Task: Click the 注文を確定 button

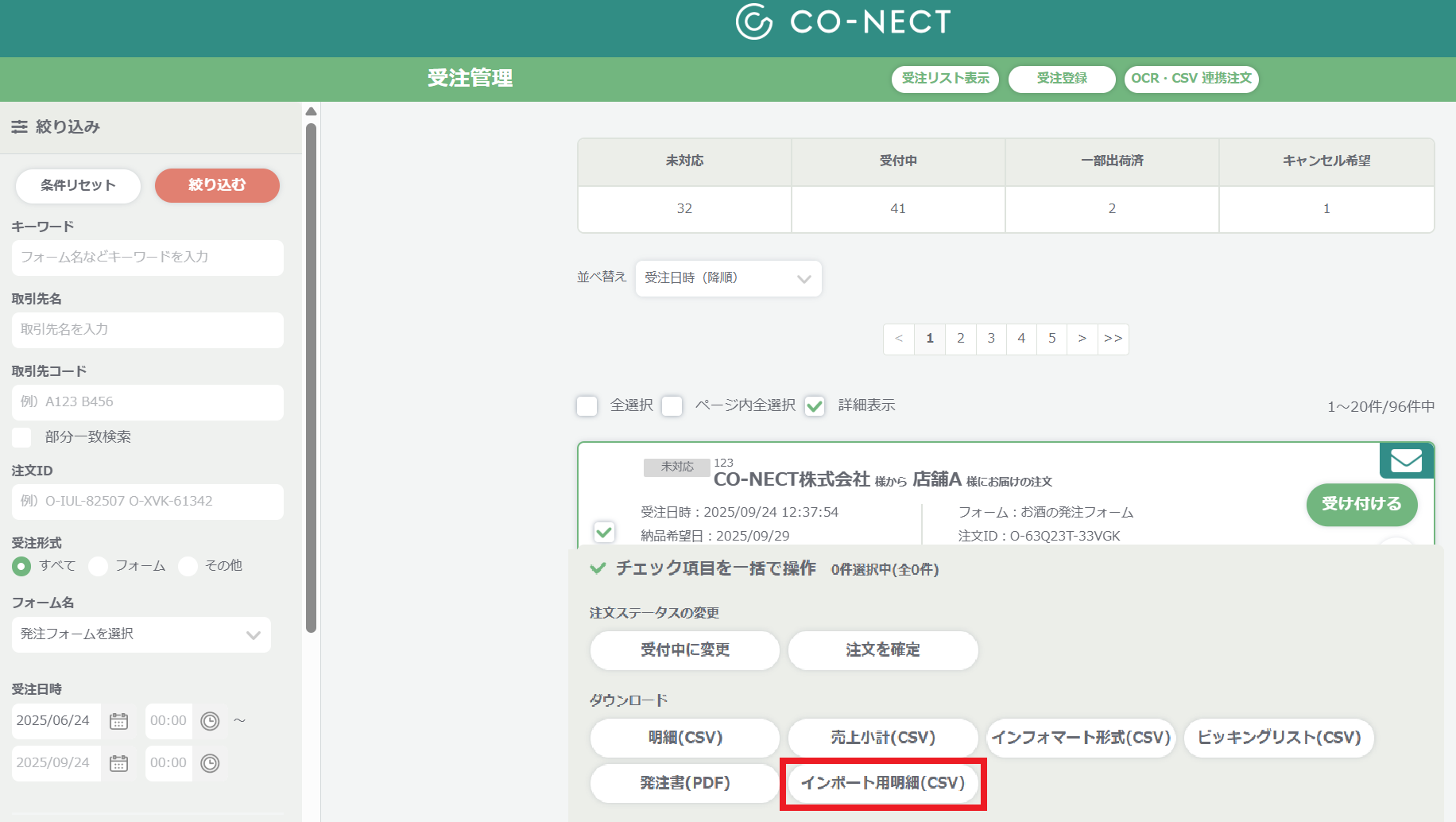Action: (883, 650)
